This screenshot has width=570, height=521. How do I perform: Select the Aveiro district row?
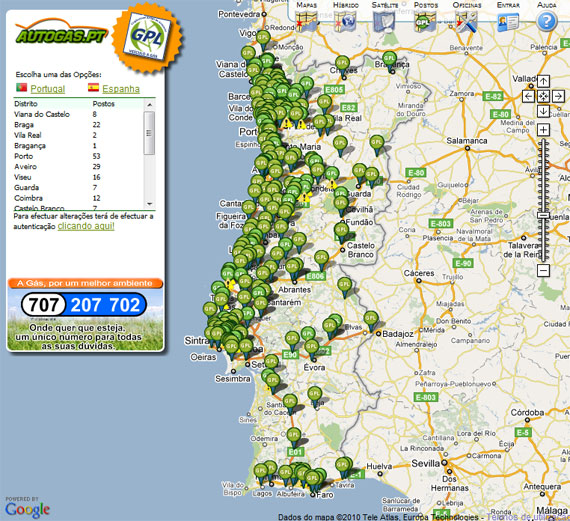point(78,167)
